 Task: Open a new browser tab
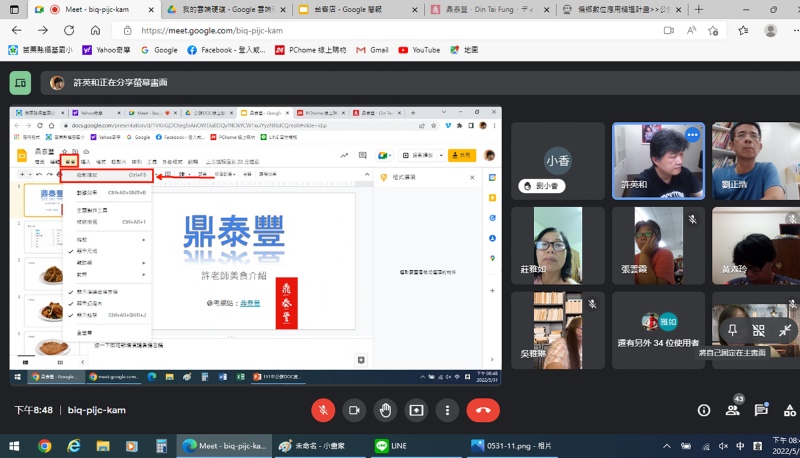click(x=698, y=9)
